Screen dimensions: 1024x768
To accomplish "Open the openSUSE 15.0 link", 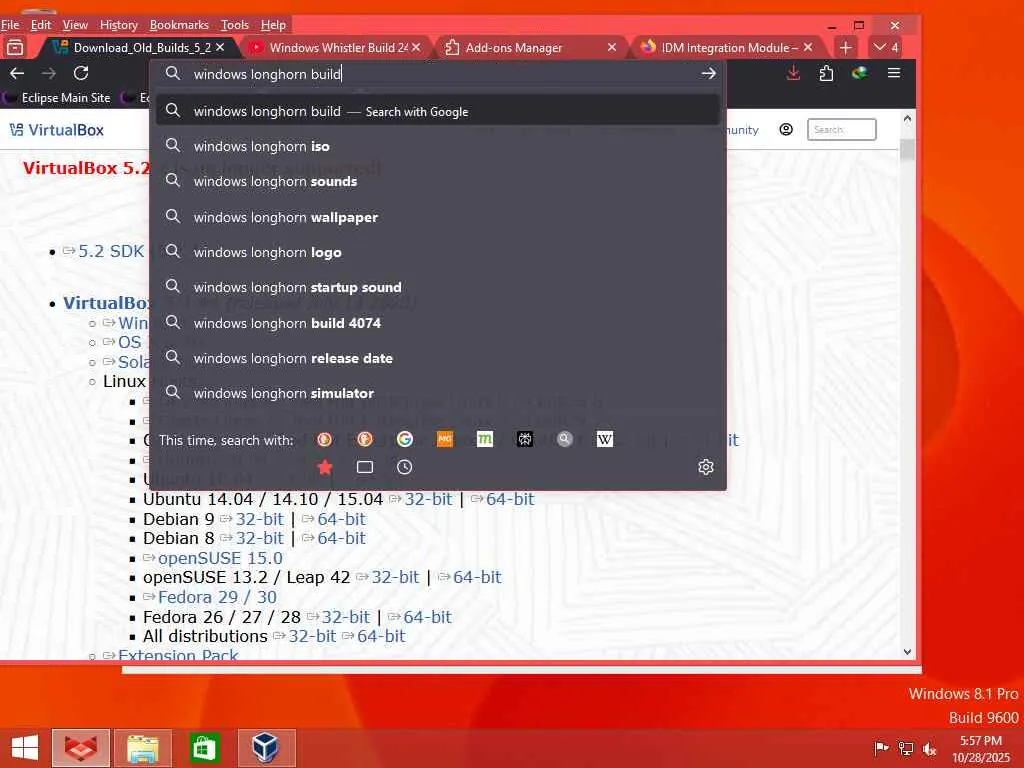I will [220, 558].
